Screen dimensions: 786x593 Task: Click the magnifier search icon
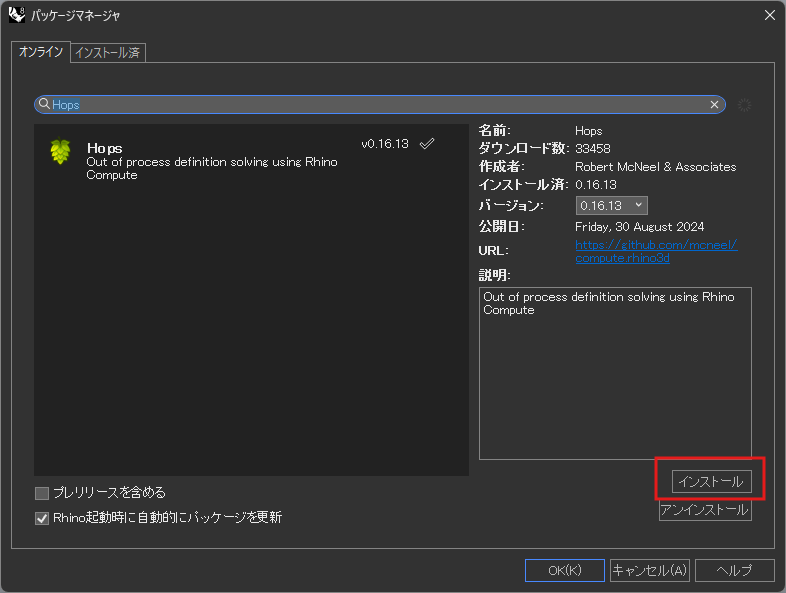coord(45,104)
